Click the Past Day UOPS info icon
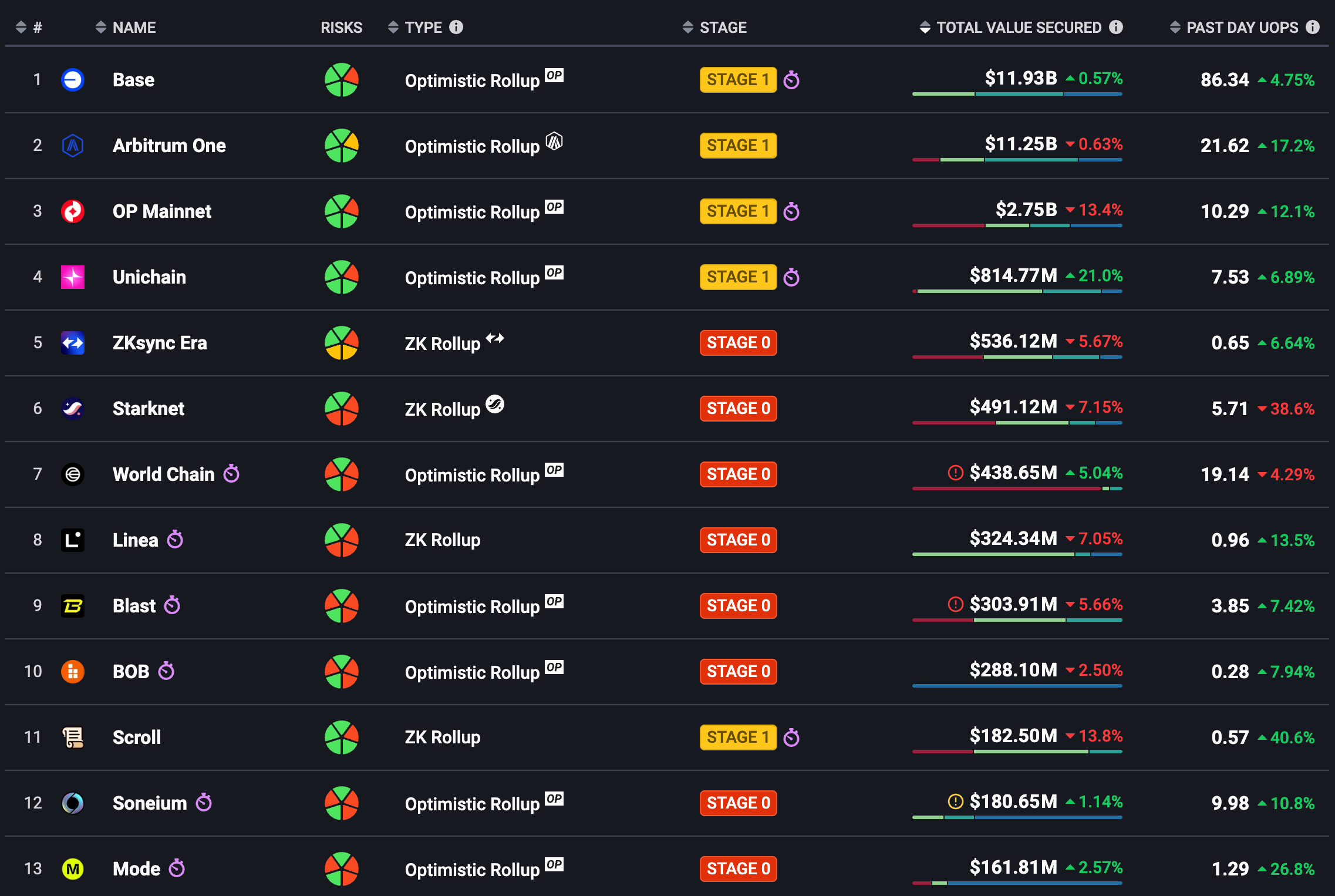This screenshot has height=896, width=1335. 1313,27
